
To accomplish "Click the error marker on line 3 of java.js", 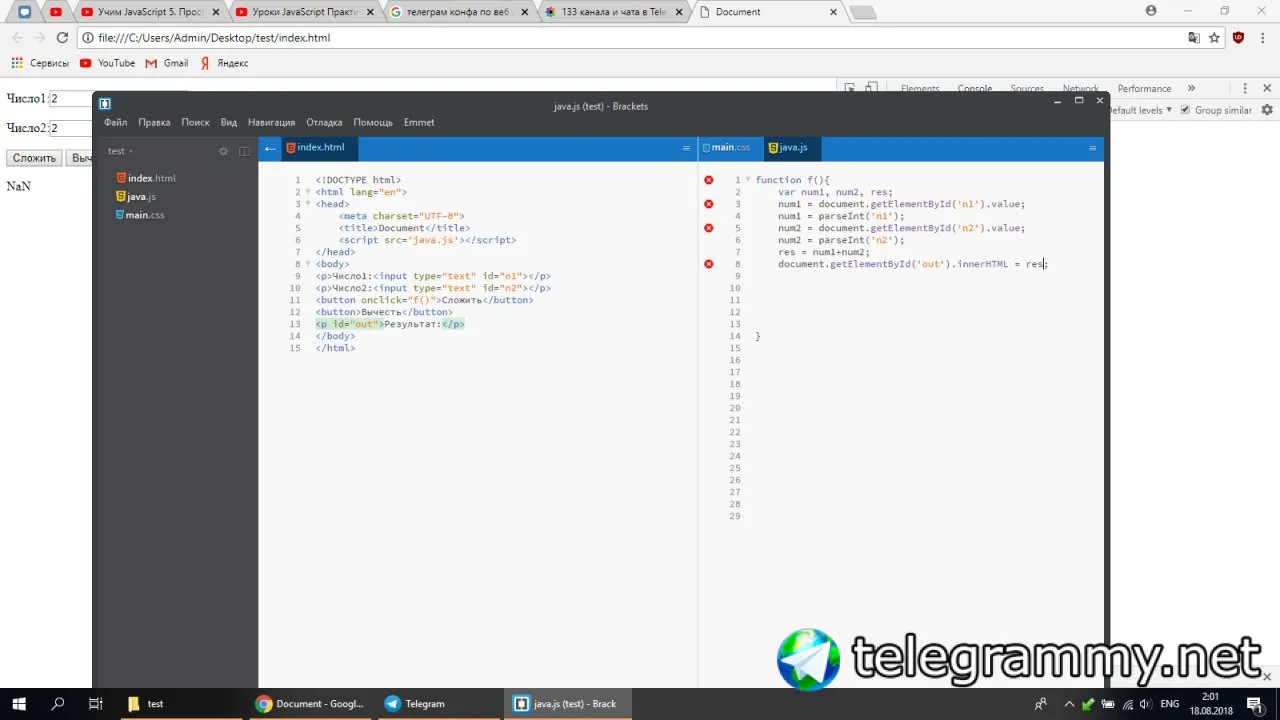I will (709, 204).
